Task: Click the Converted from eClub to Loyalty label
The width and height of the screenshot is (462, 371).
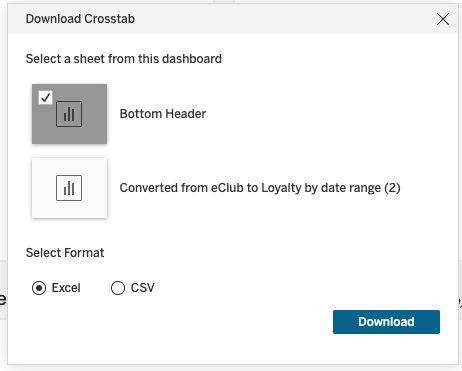Action: [260, 188]
